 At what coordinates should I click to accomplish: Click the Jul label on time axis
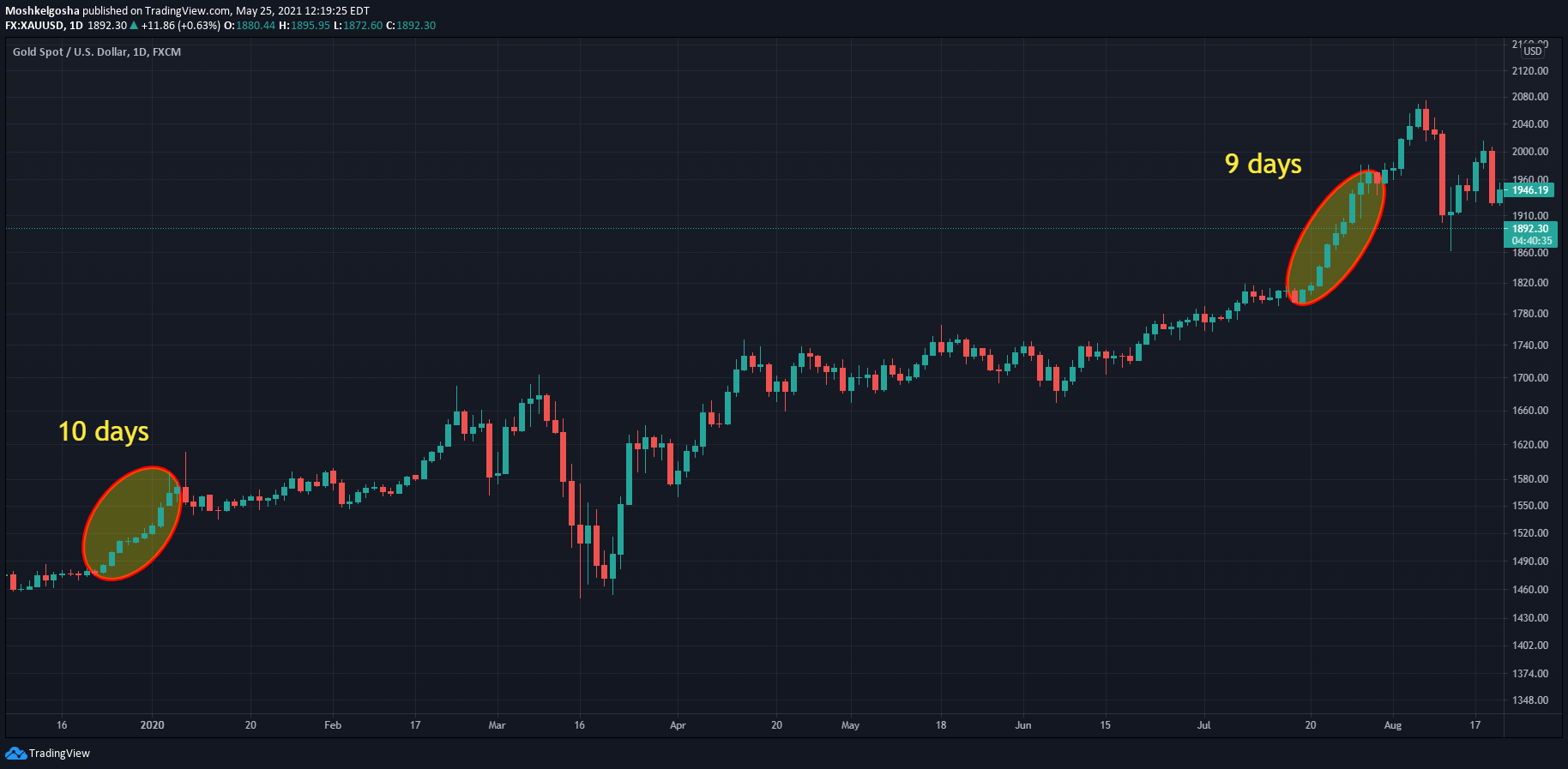[1204, 725]
